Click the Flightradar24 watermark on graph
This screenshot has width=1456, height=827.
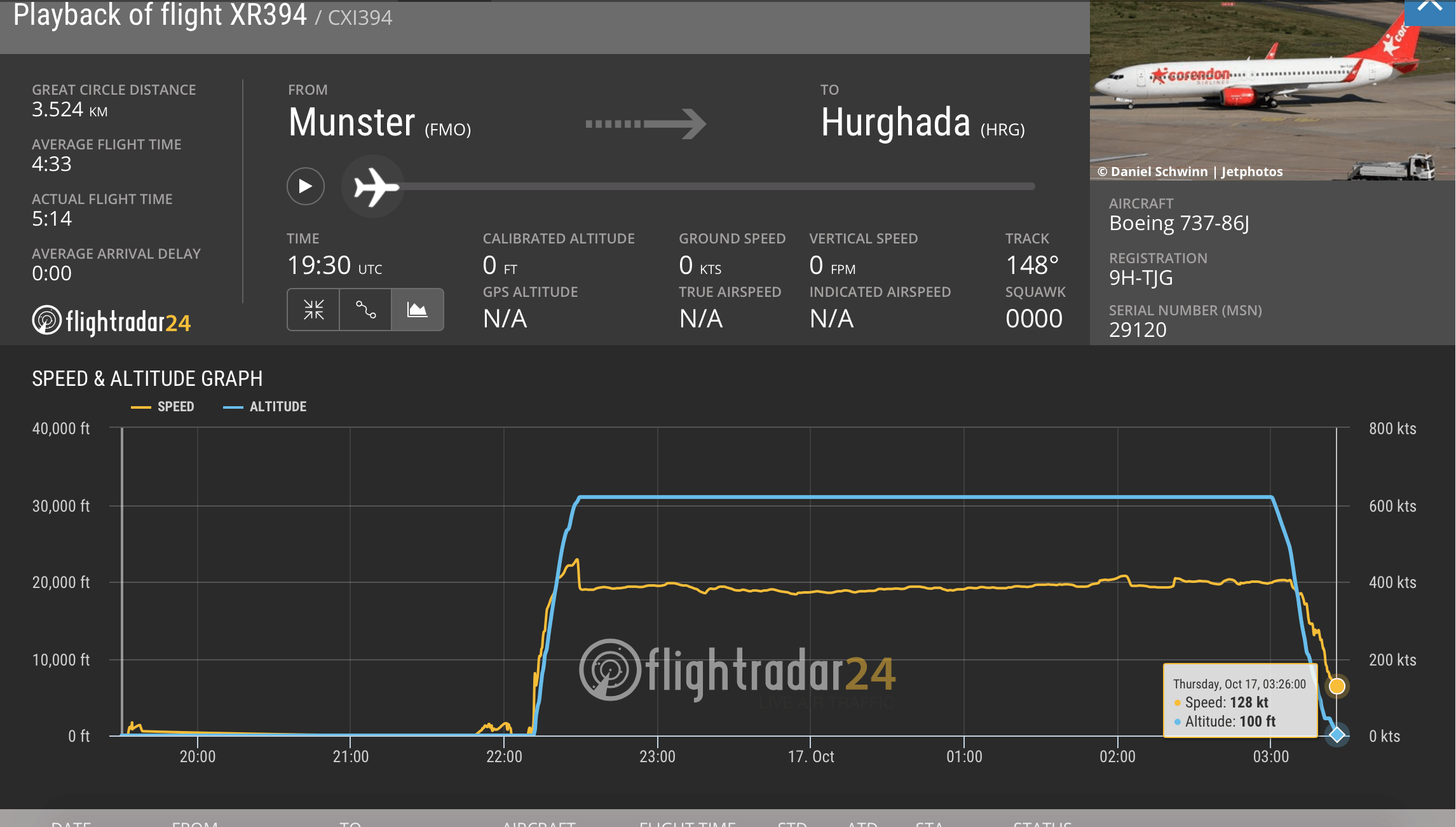pyautogui.click(x=737, y=671)
